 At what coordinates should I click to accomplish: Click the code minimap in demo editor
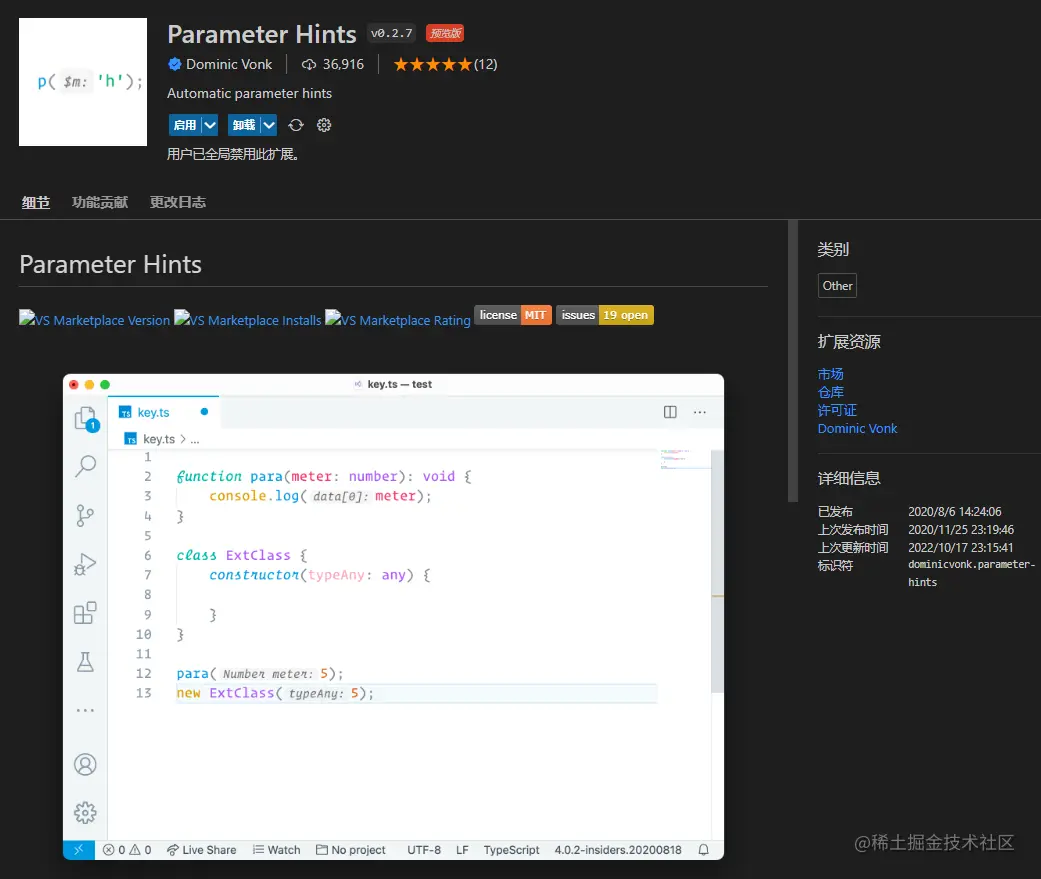[x=684, y=459]
